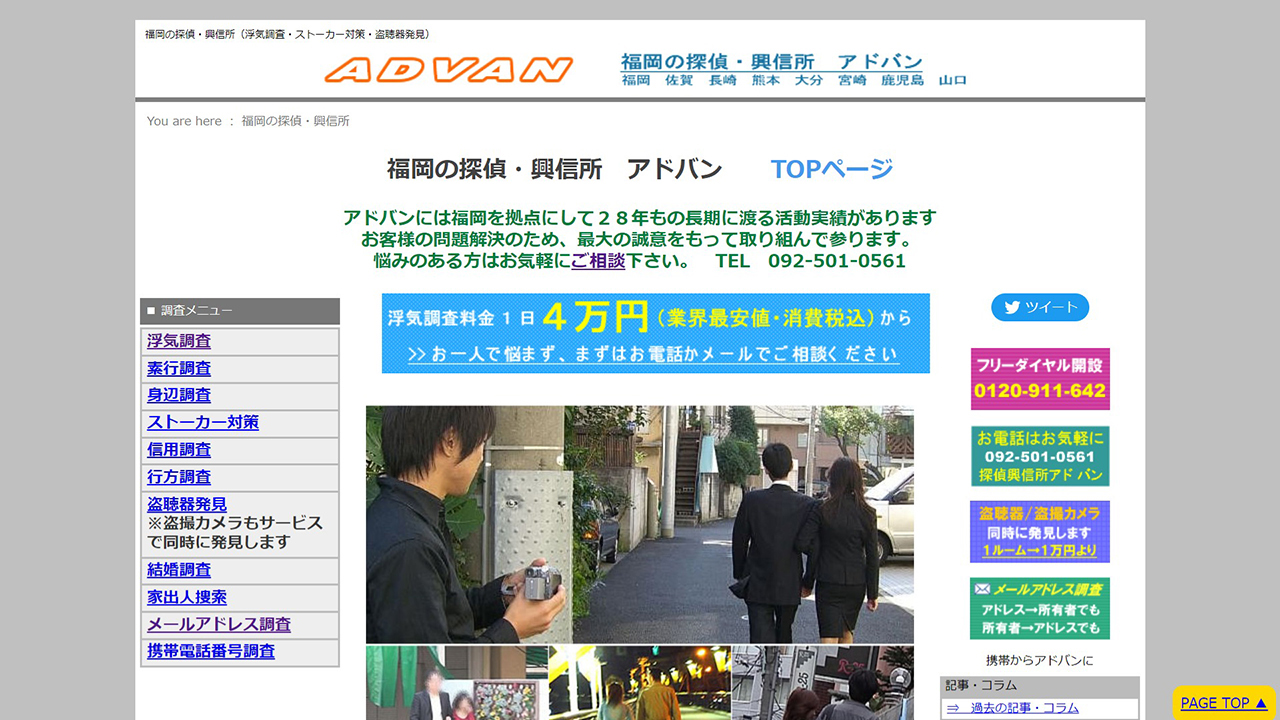
Task: Click the 結婚調査 link
Action: pyautogui.click(x=178, y=569)
